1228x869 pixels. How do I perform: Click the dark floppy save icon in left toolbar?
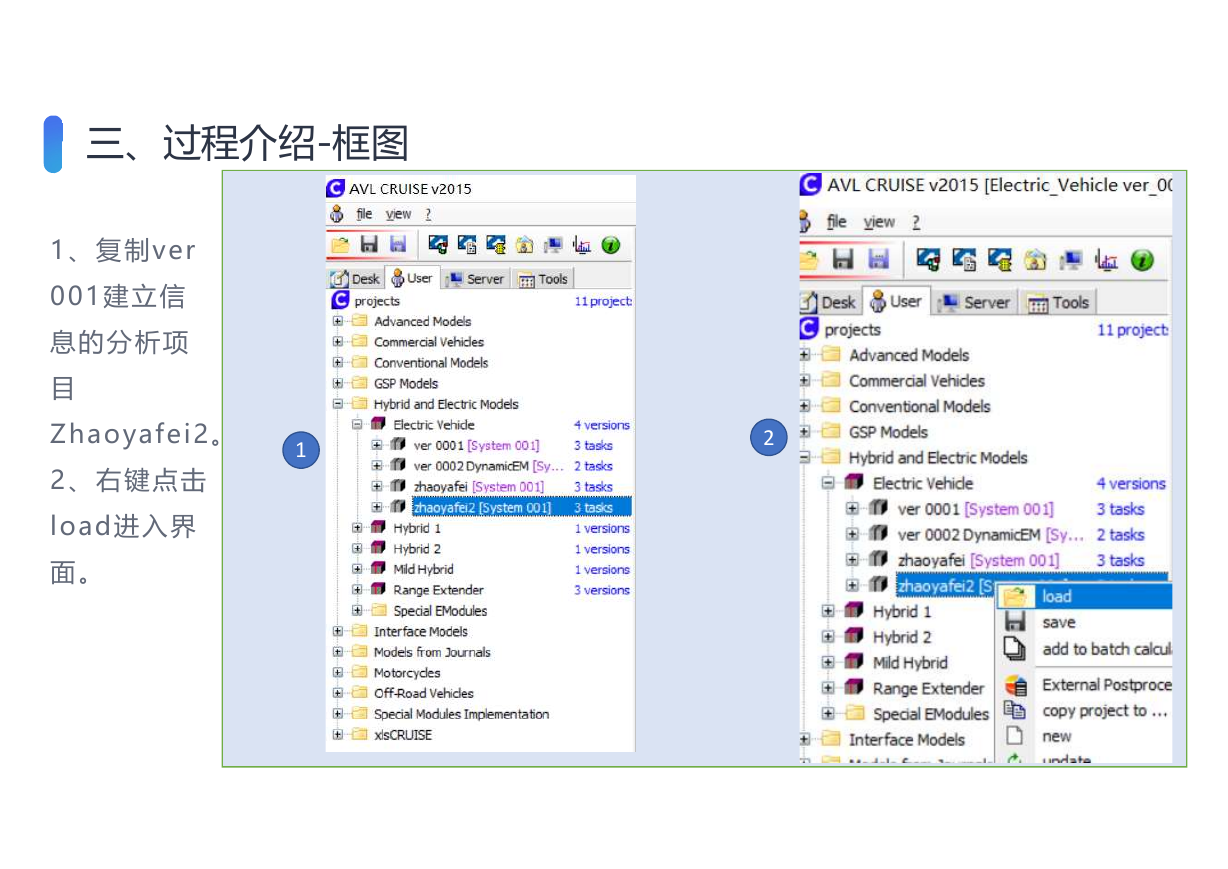[369, 245]
